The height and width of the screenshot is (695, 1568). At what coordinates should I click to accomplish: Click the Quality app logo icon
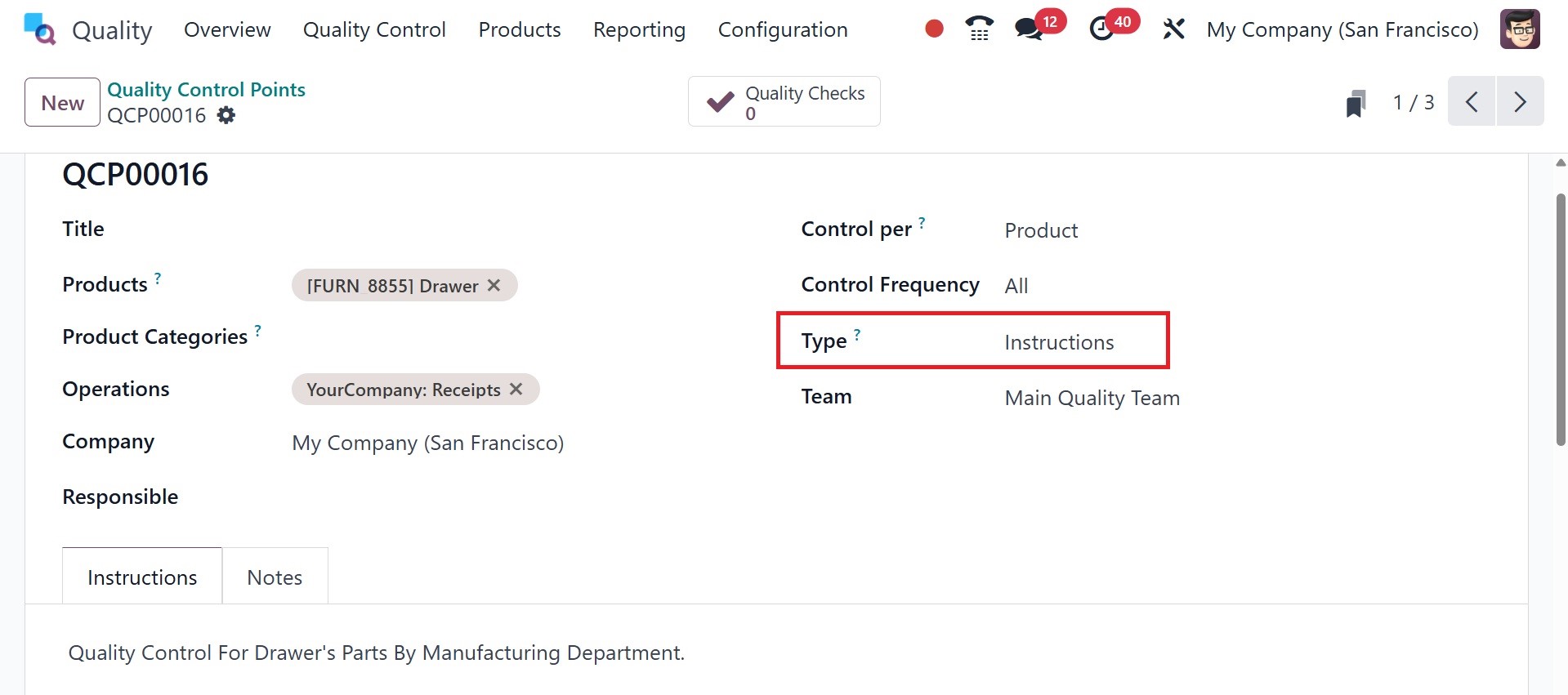click(39, 29)
